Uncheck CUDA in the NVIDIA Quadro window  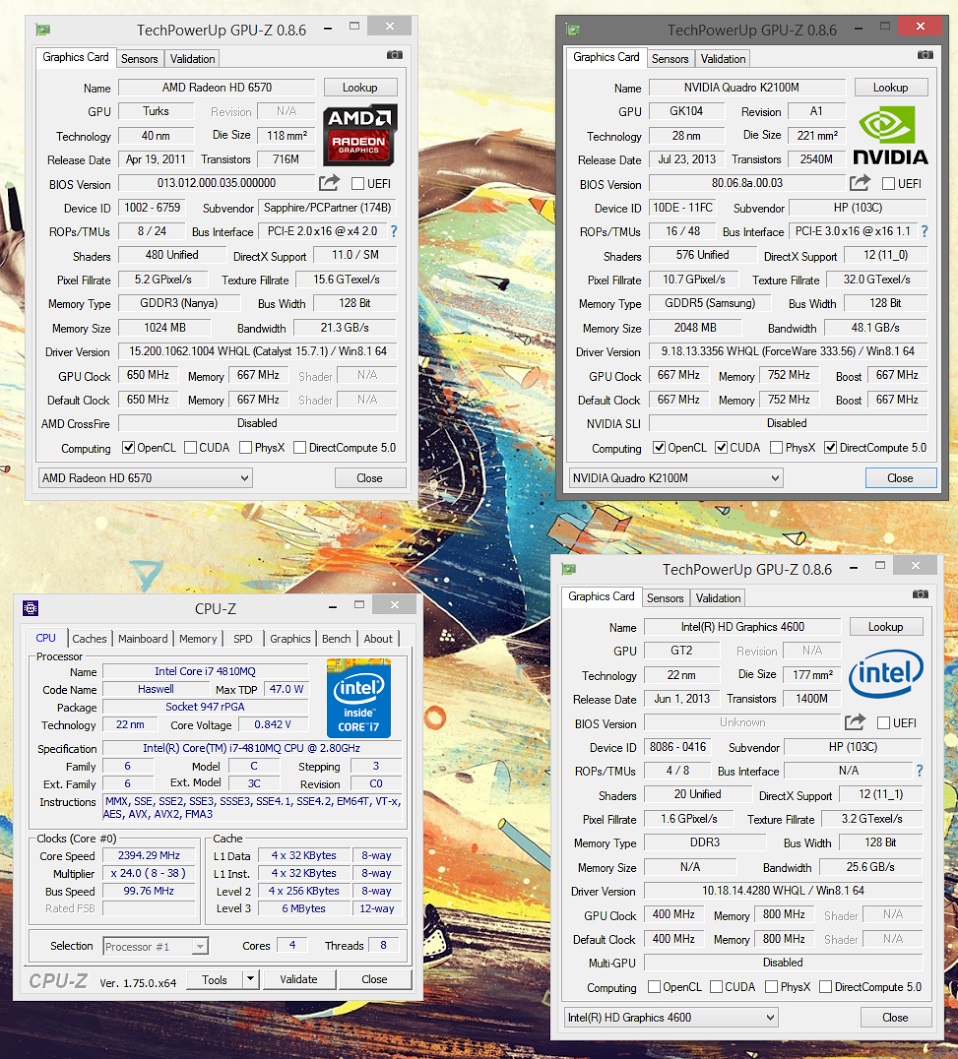pos(722,447)
